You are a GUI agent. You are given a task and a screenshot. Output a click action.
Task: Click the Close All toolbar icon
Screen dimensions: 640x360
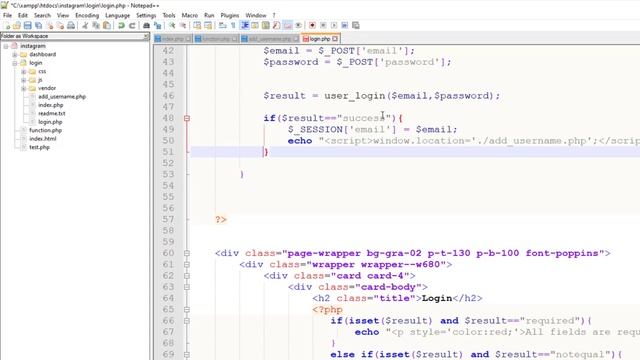point(60,25)
